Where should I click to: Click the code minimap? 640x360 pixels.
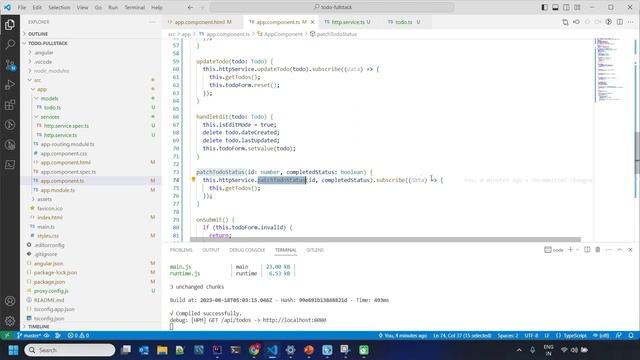click(x=610, y=69)
